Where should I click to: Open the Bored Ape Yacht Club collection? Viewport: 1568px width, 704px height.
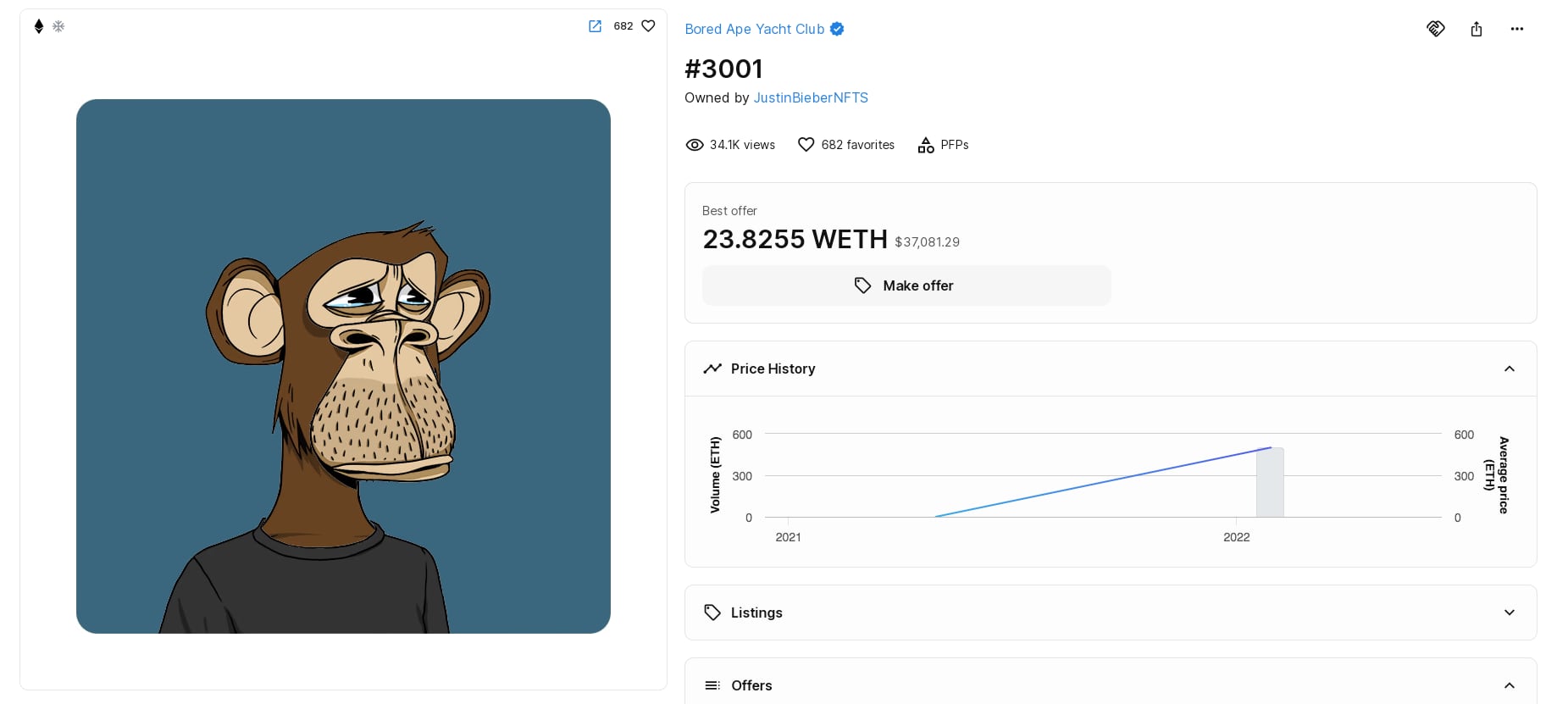pos(754,29)
